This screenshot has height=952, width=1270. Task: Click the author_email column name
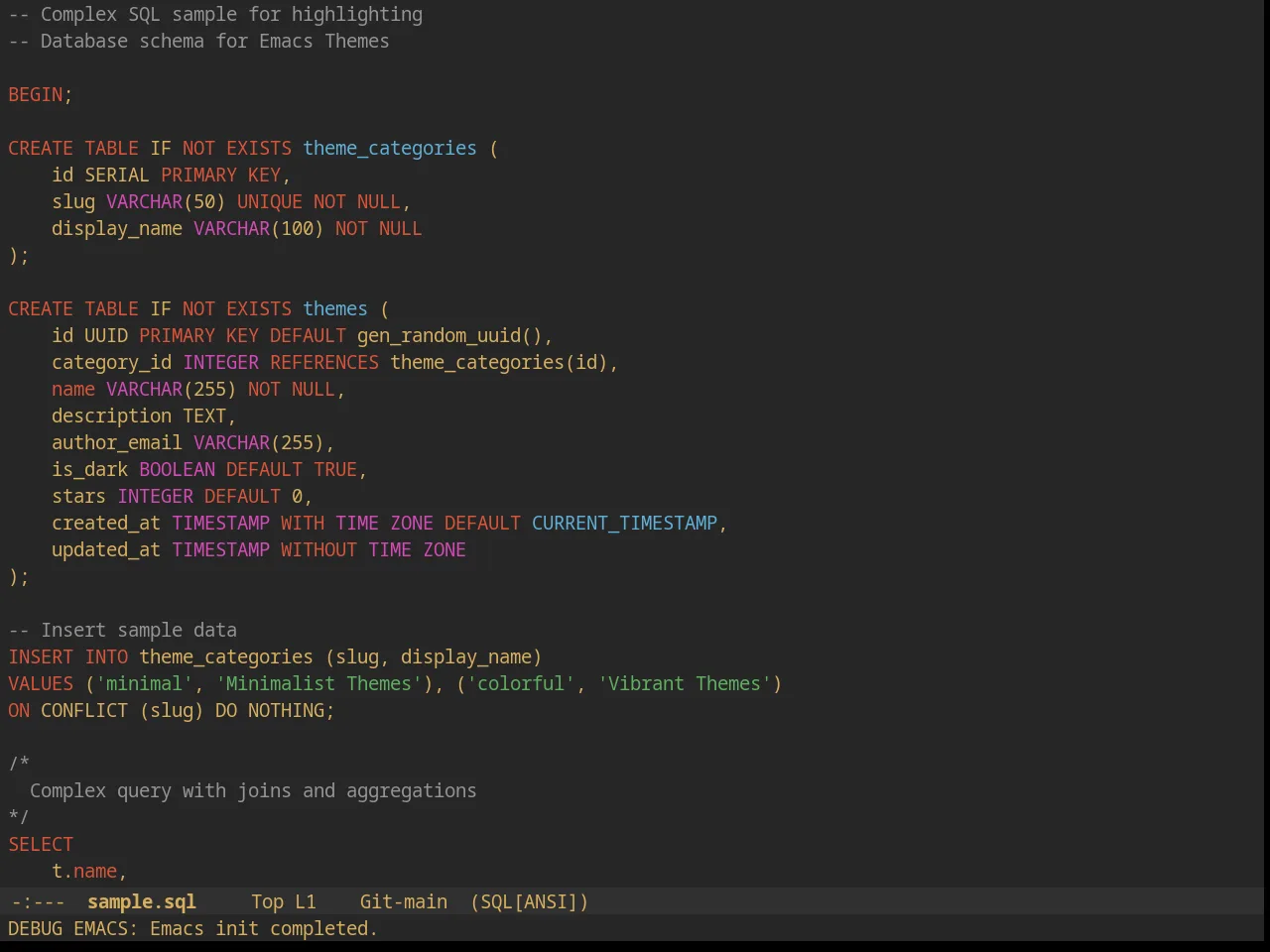(x=117, y=442)
